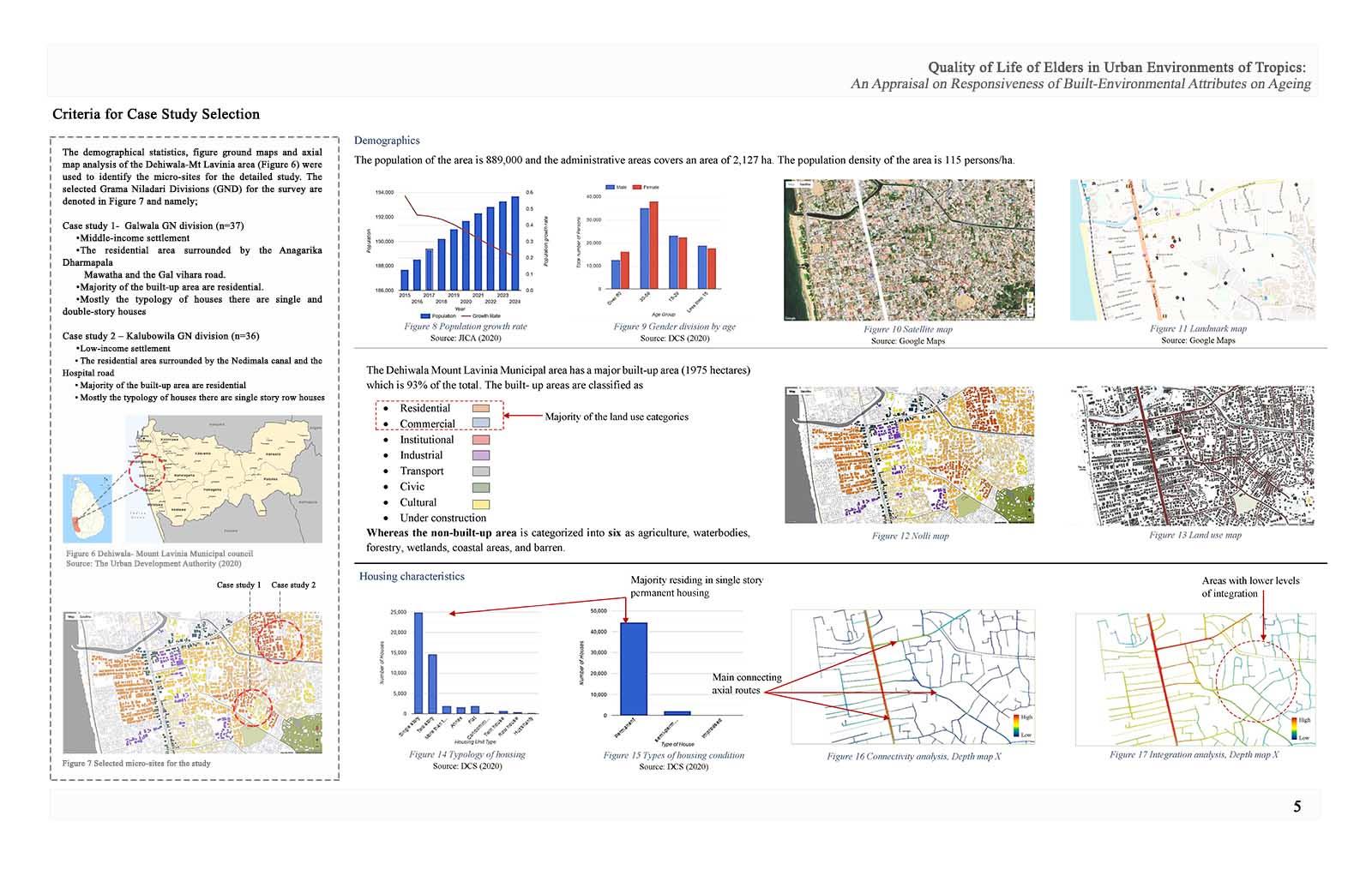Pick the Civic green legend swatch

click(x=481, y=488)
